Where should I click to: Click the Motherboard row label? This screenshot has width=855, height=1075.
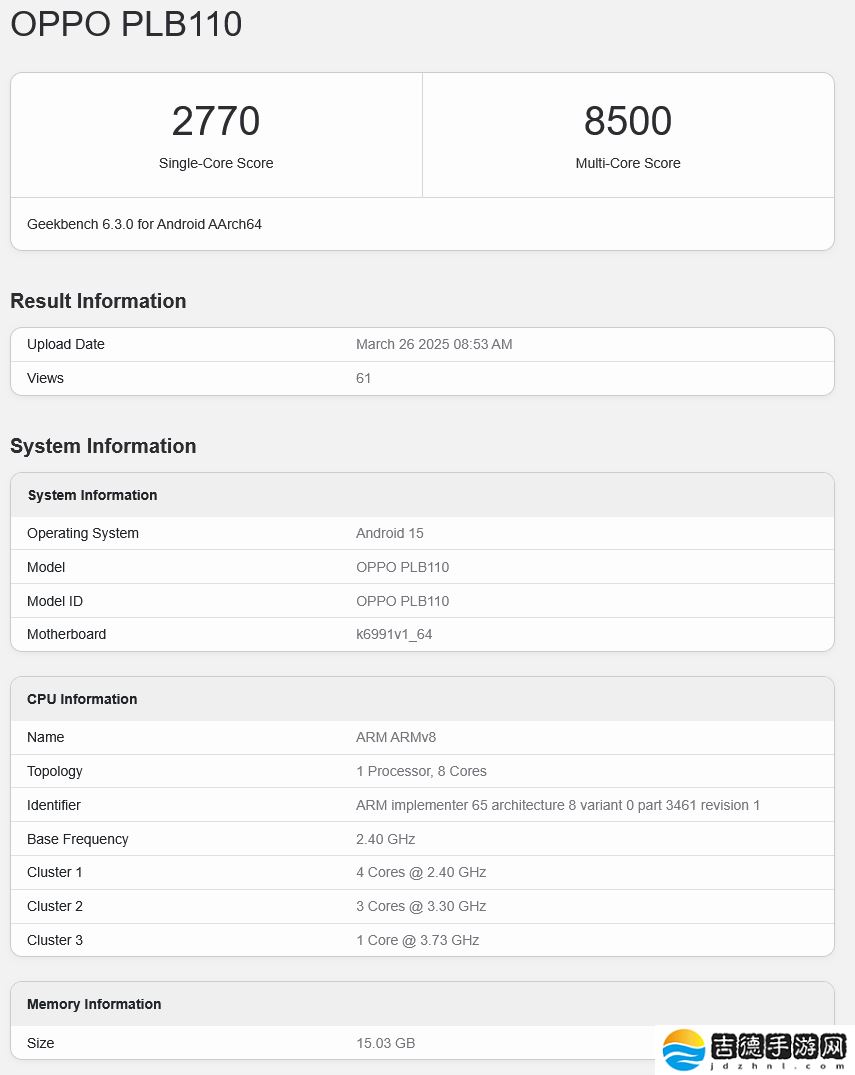(x=67, y=634)
